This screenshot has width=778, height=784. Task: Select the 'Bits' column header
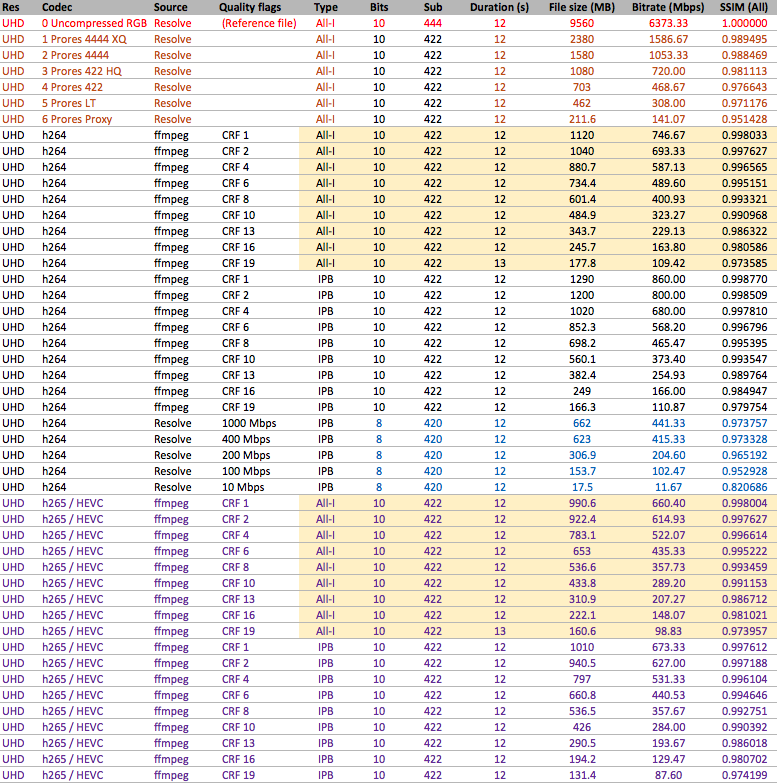pyautogui.click(x=379, y=8)
